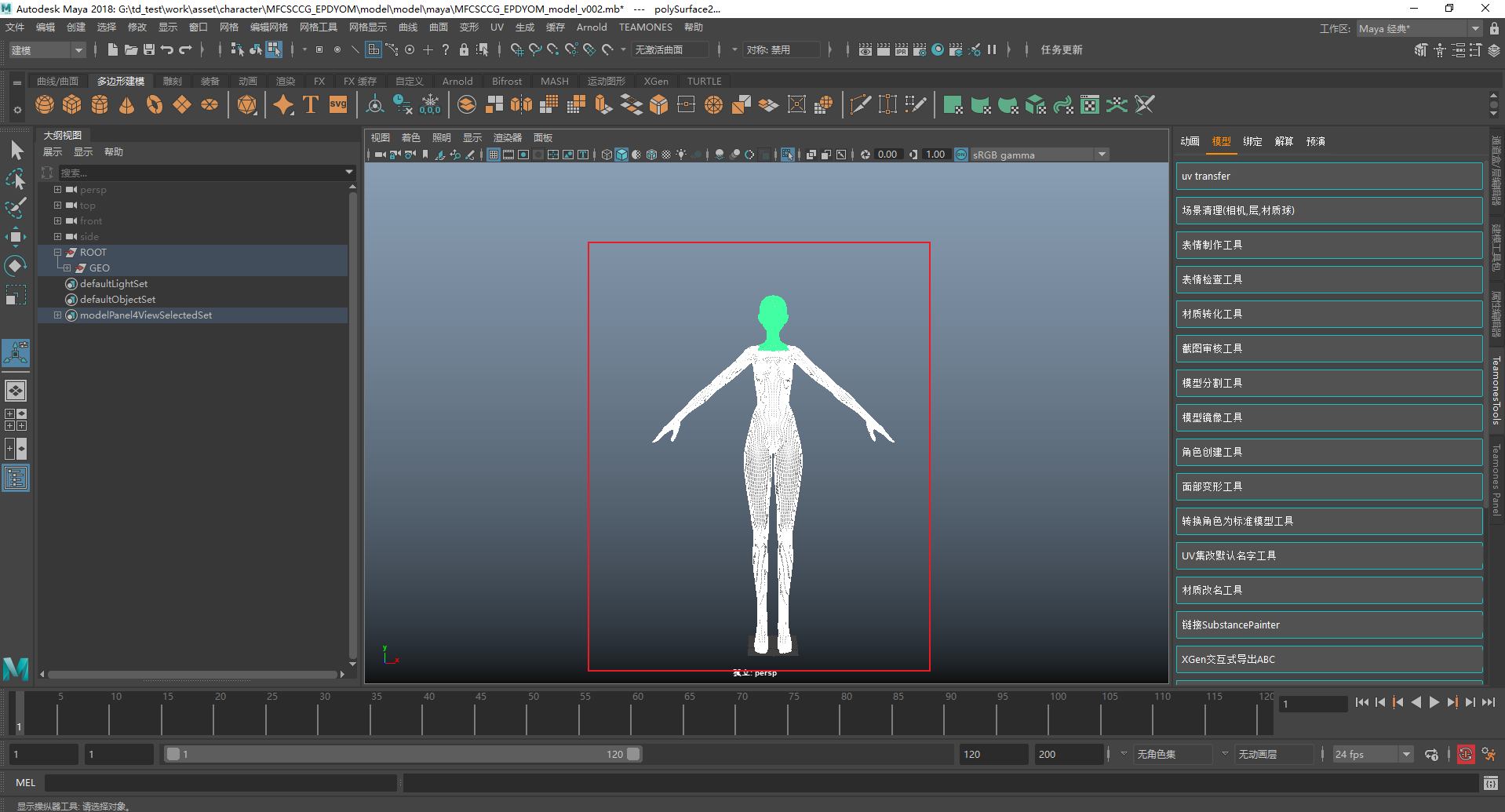Click the SVG import shelf icon
Viewport: 1505px width, 812px height.
pos(338,105)
